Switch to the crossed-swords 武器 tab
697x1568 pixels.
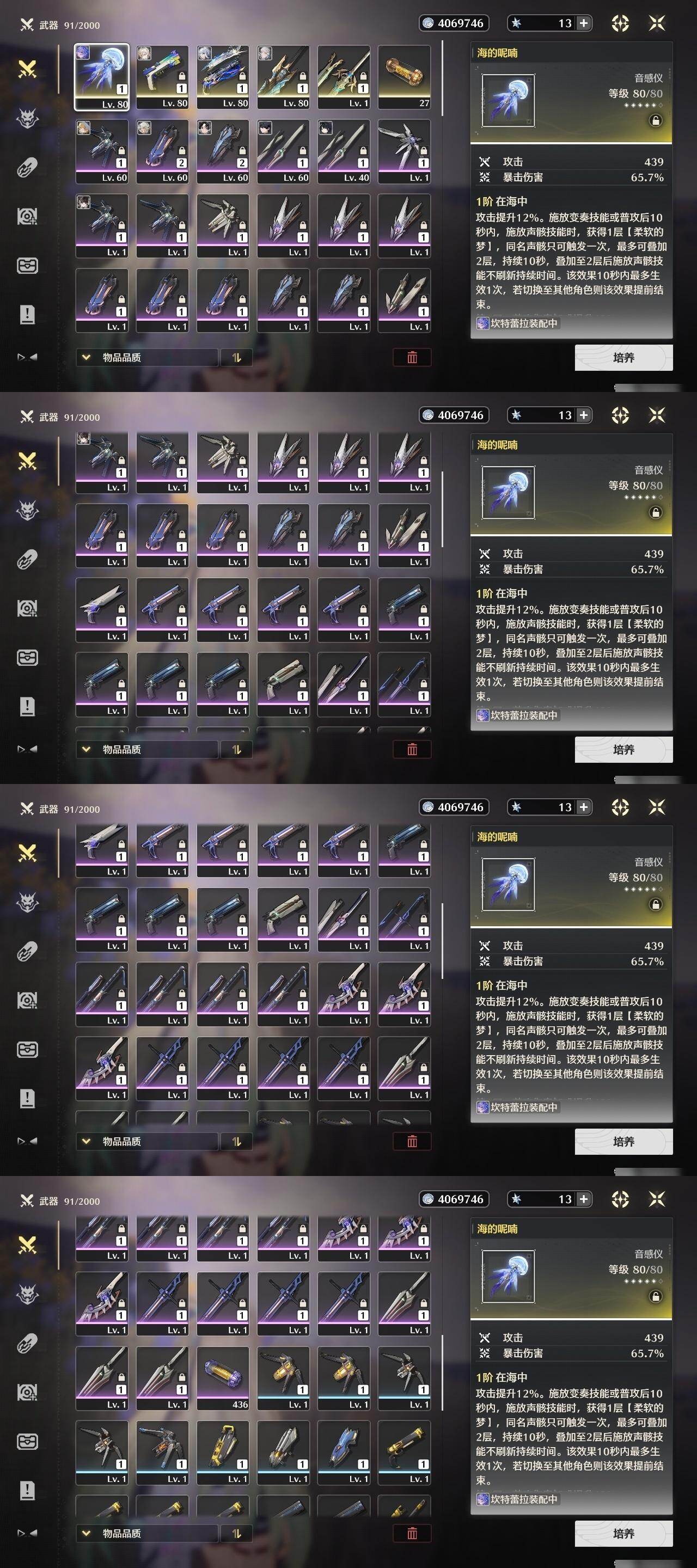click(x=27, y=69)
